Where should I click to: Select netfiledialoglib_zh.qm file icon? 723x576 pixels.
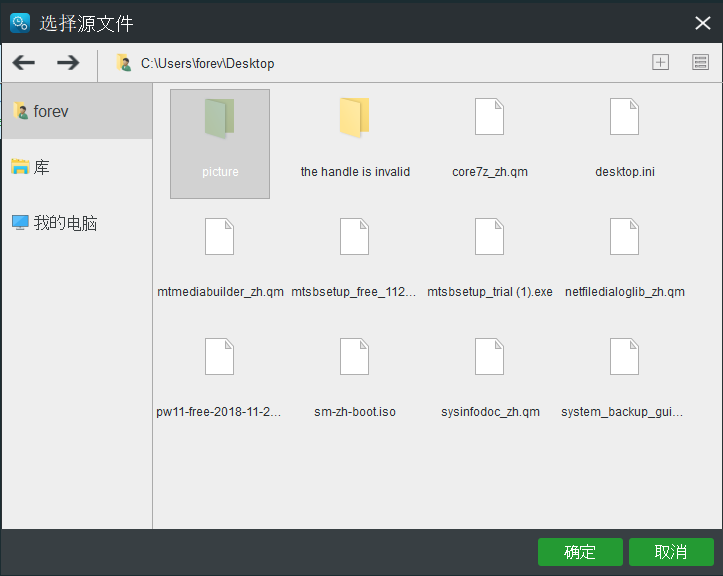coord(624,237)
